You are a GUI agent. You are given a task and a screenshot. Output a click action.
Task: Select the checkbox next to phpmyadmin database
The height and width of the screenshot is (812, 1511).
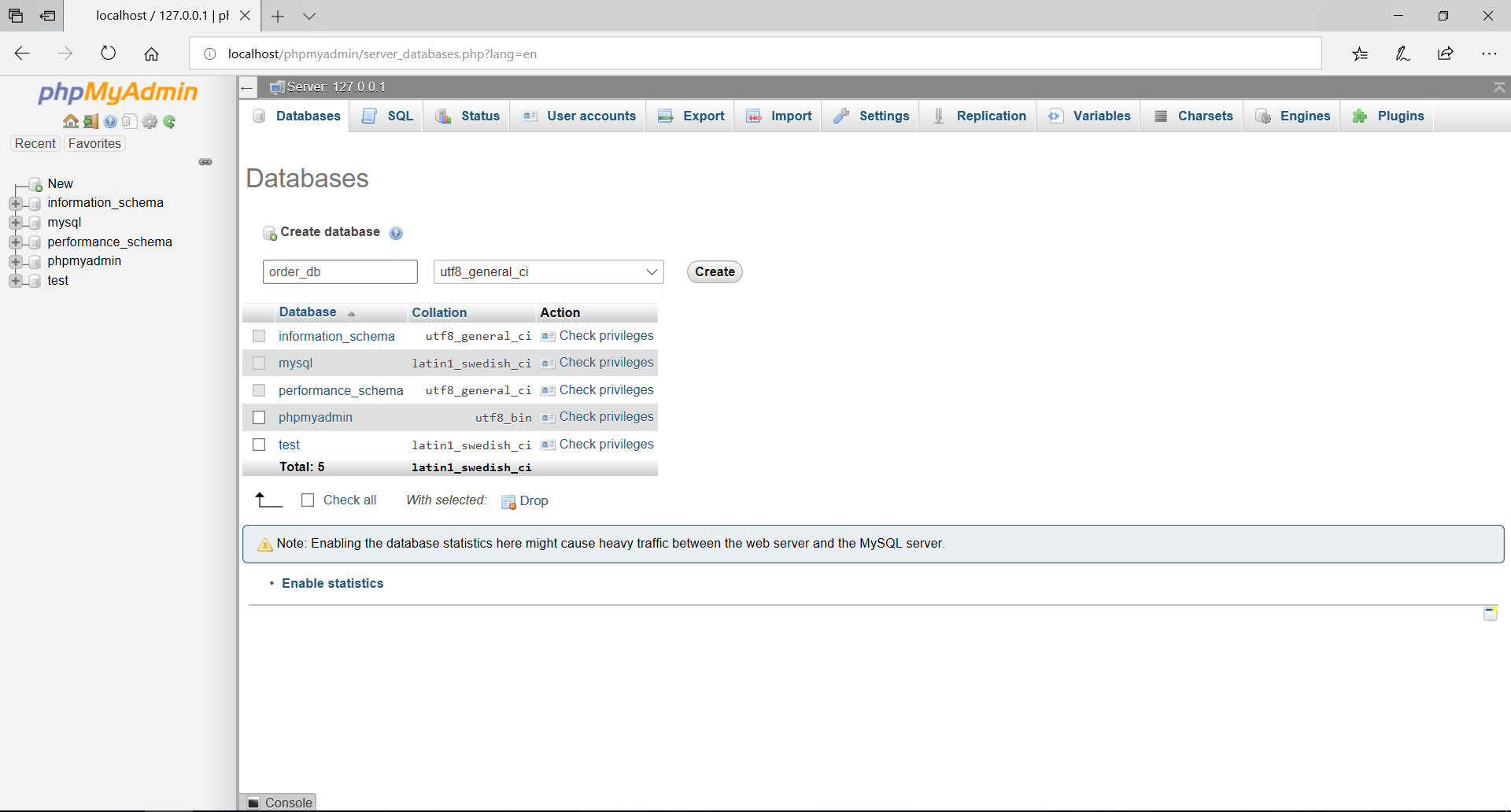(259, 417)
